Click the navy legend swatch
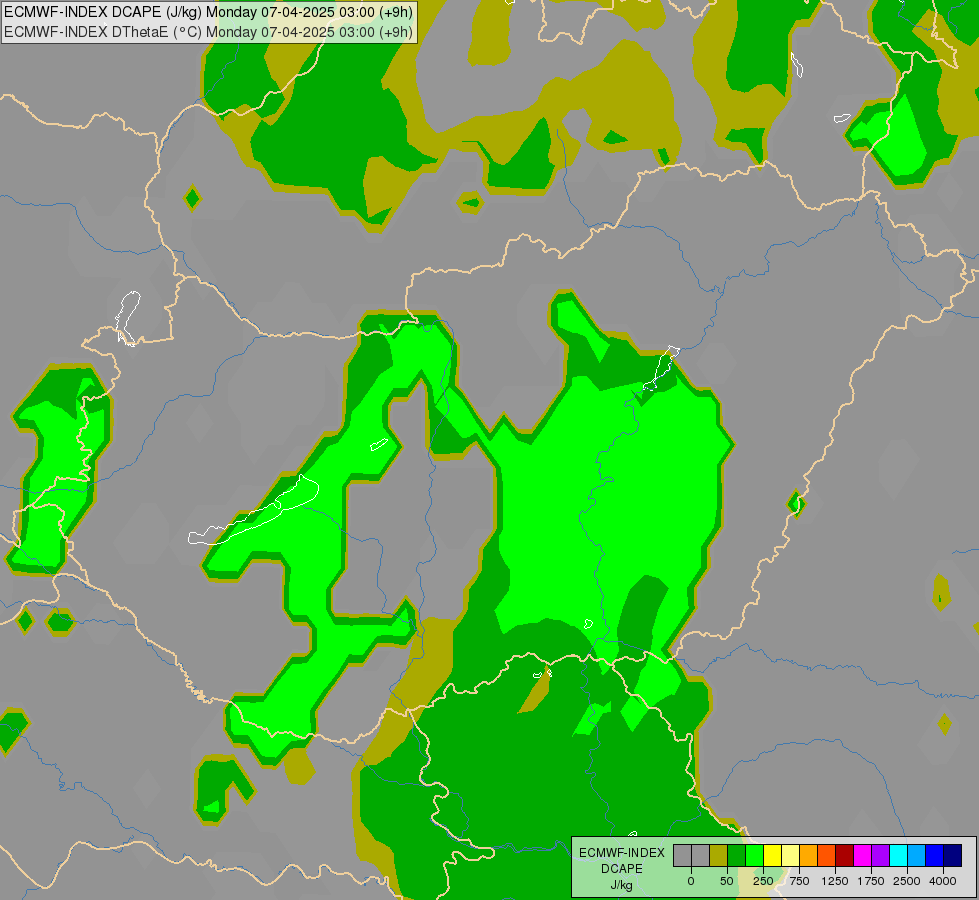This screenshot has height=900, width=979. [952, 855]
